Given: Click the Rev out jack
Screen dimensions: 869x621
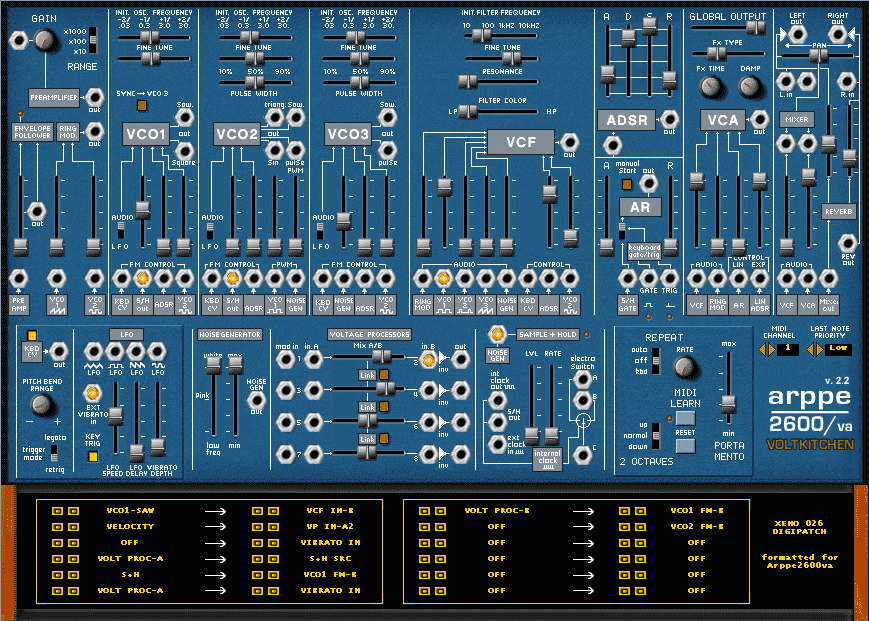Looking at the screenshot, I should point(847,243).
